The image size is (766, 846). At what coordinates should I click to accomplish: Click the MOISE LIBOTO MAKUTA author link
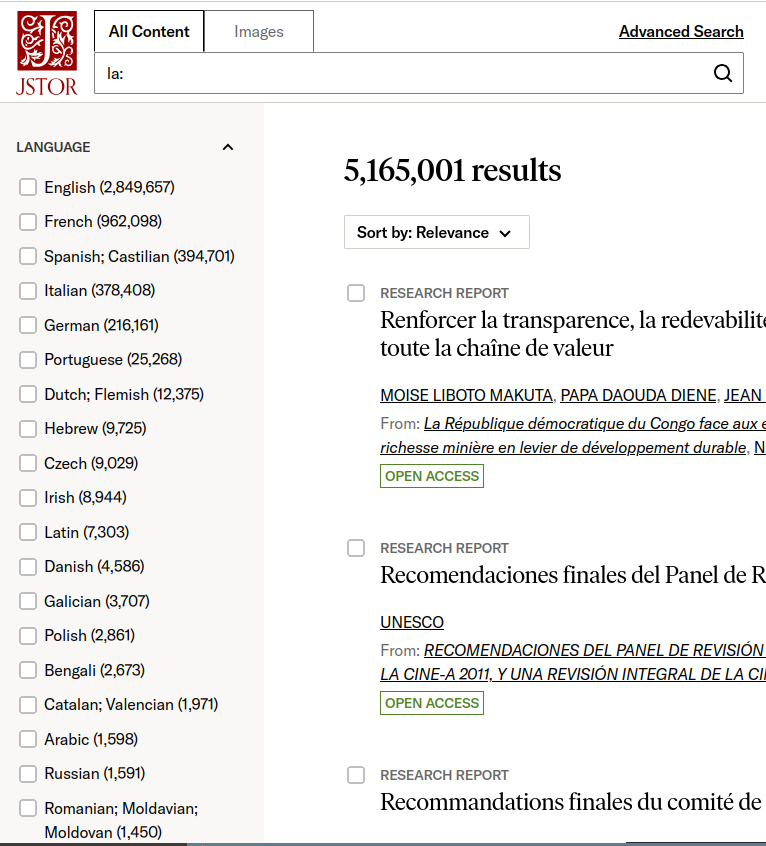point(466,395)
